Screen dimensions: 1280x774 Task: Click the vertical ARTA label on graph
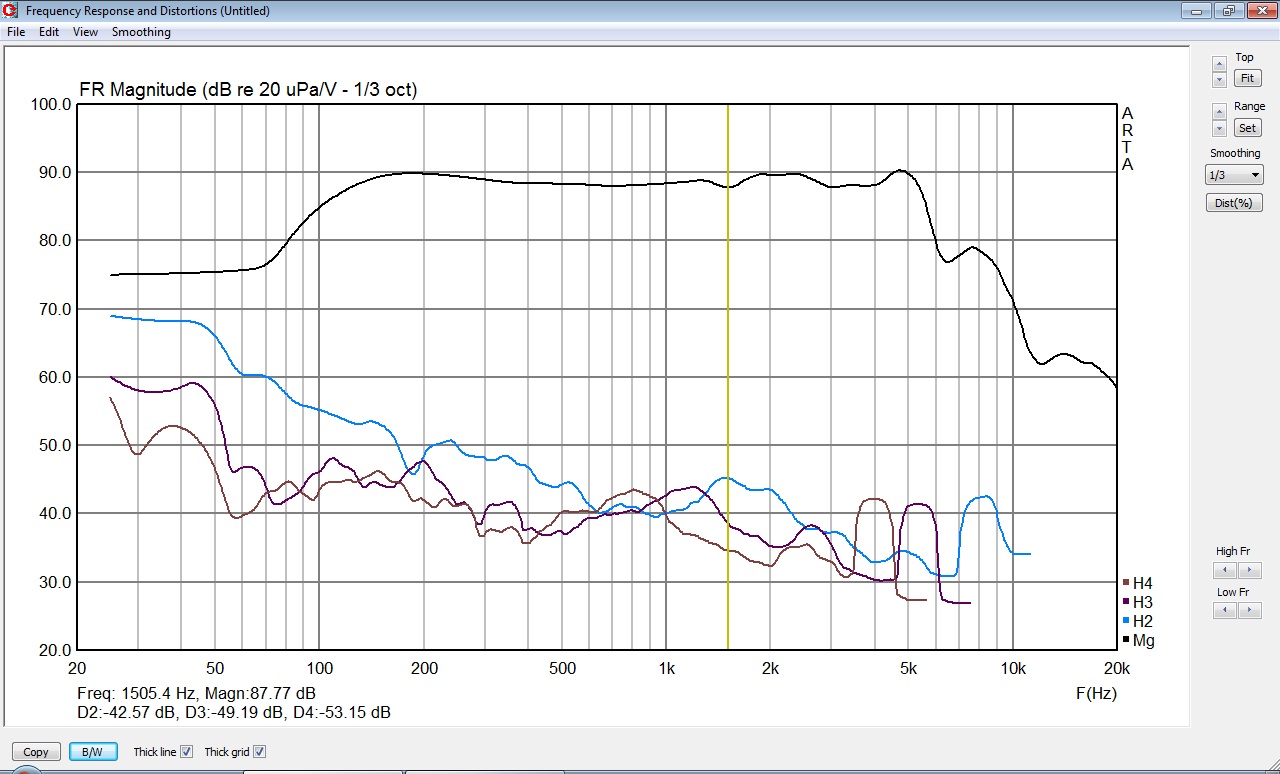pyautogui.click(x=1127, y=139)
